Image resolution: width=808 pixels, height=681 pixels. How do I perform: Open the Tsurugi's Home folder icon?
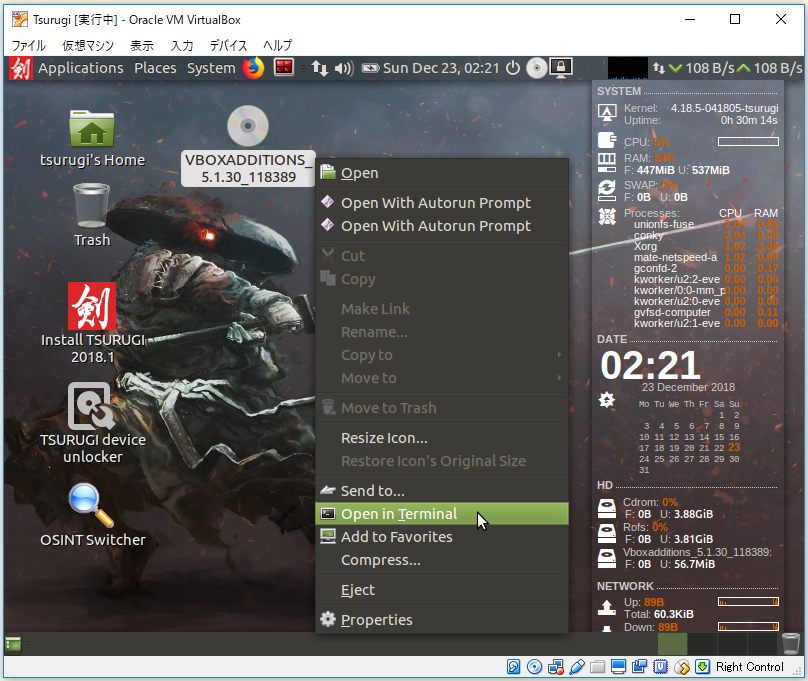click(92, 129)
